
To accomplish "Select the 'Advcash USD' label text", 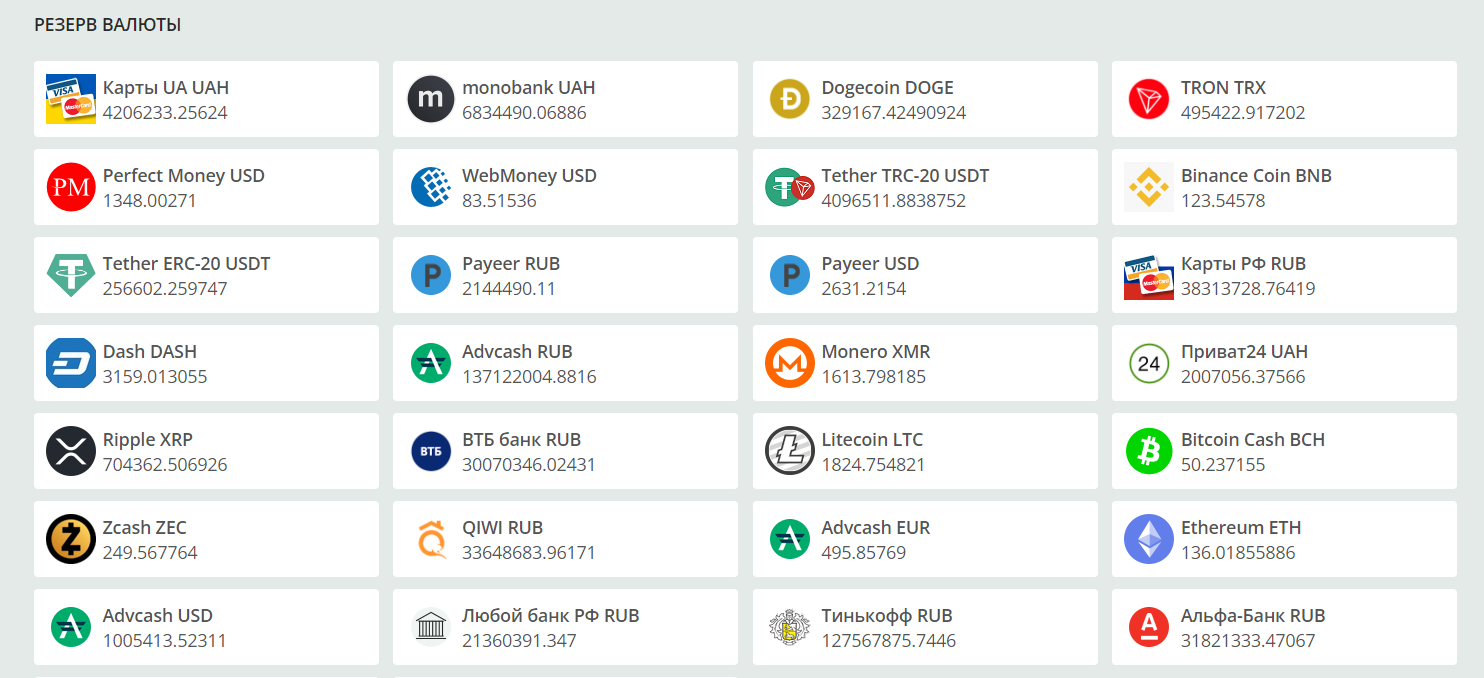I will 158,615.
